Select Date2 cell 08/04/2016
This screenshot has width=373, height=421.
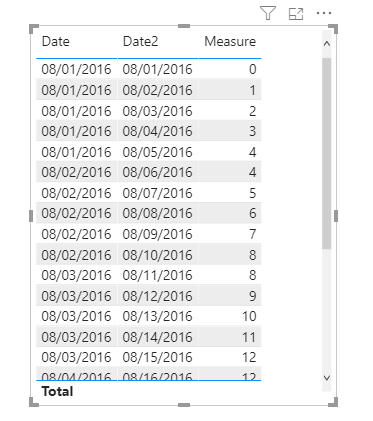(x=157, y=131)
